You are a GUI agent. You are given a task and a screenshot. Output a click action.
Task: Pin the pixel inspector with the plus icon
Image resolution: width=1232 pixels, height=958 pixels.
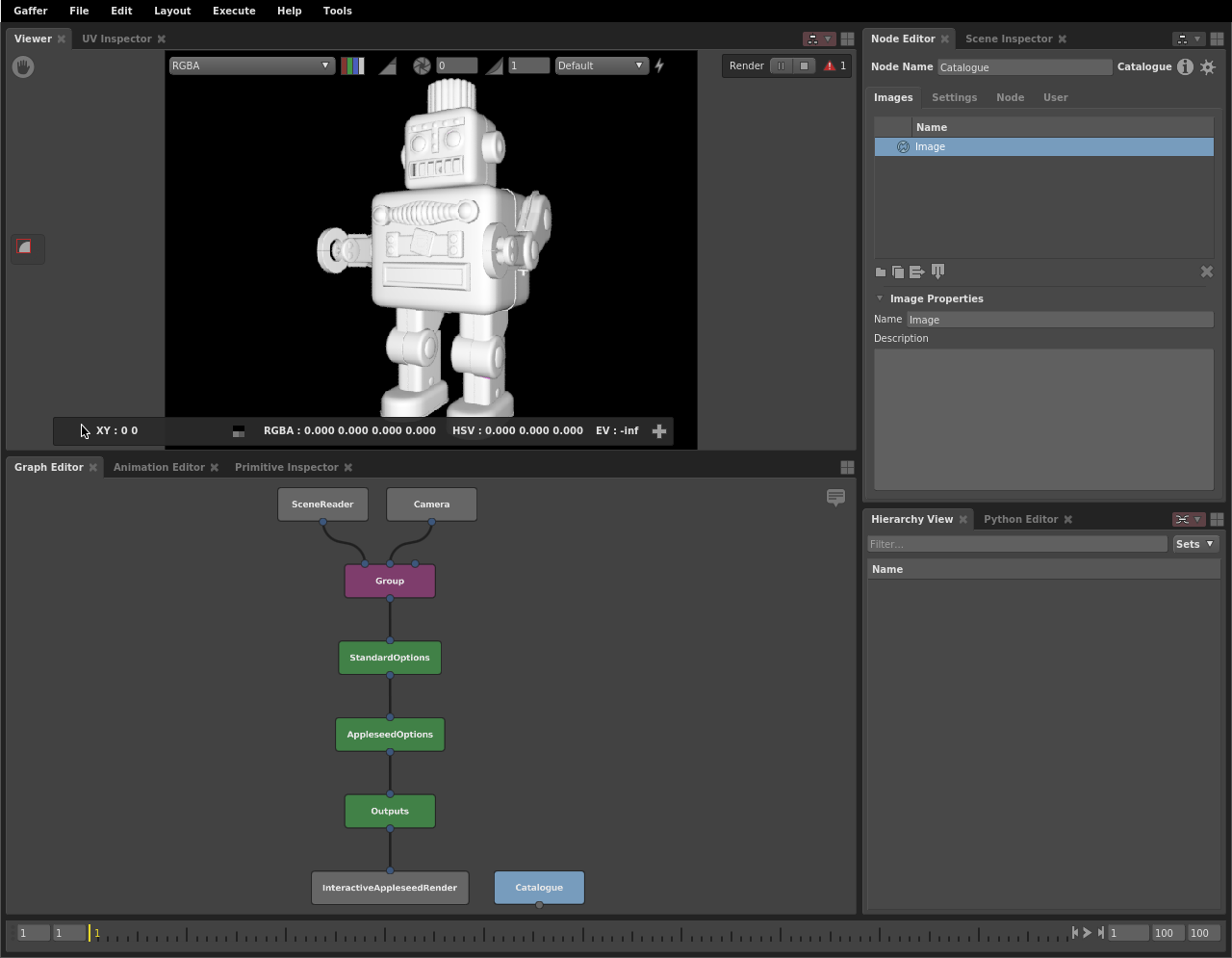click(x=659, y=430)
